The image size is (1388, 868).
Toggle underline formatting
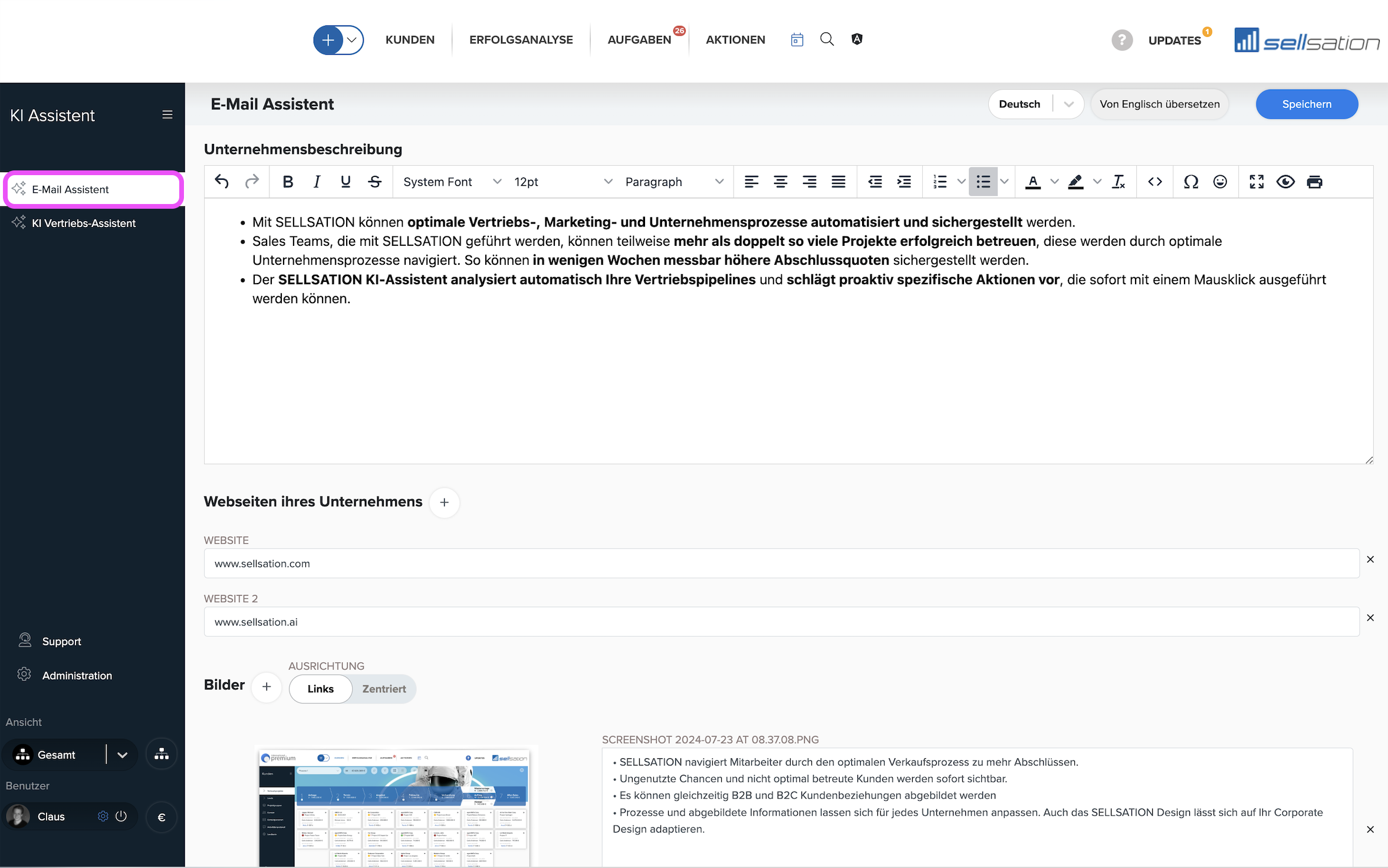coord(346,182)
